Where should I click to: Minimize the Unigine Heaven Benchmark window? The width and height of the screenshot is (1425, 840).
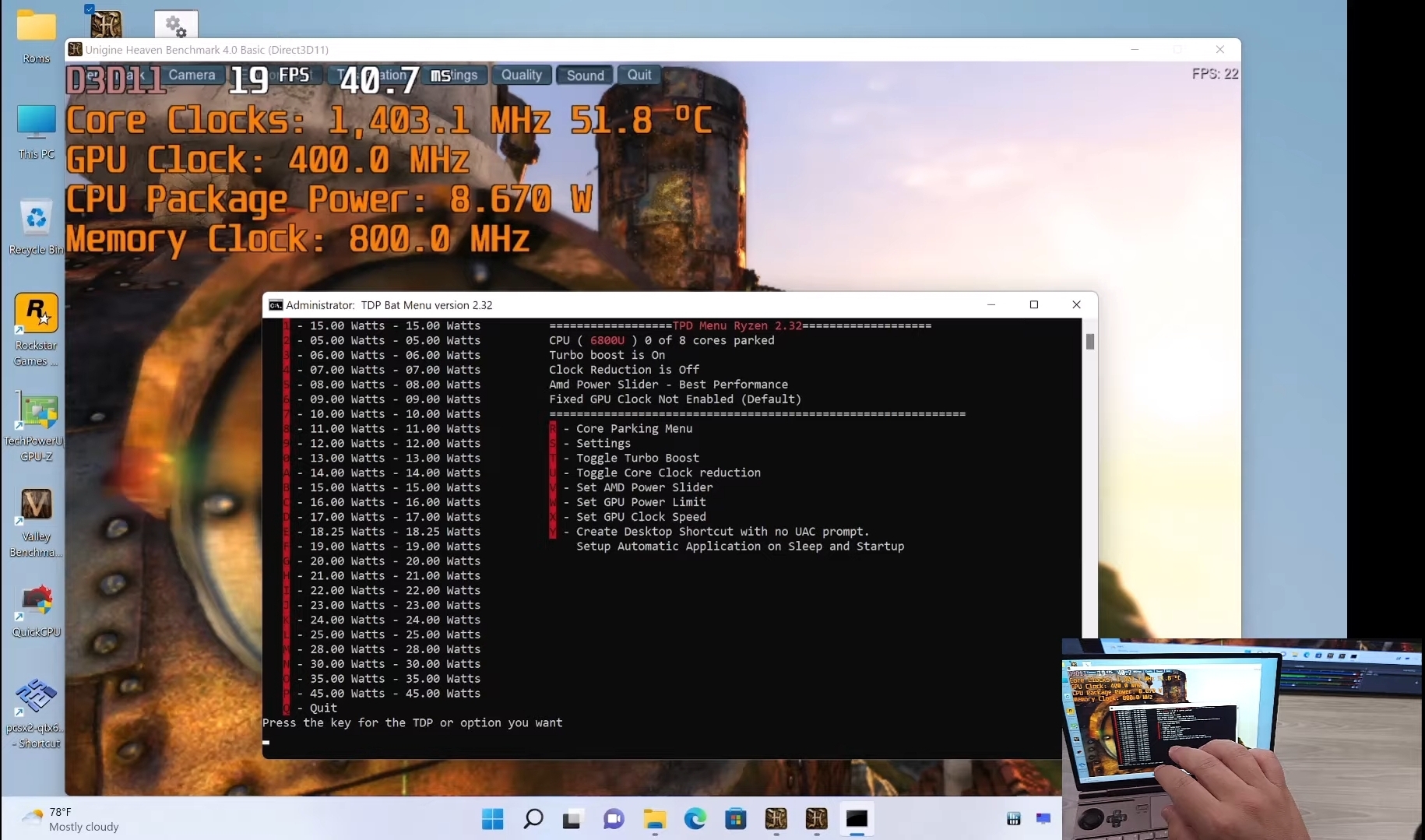click(x=1135, y=49)
